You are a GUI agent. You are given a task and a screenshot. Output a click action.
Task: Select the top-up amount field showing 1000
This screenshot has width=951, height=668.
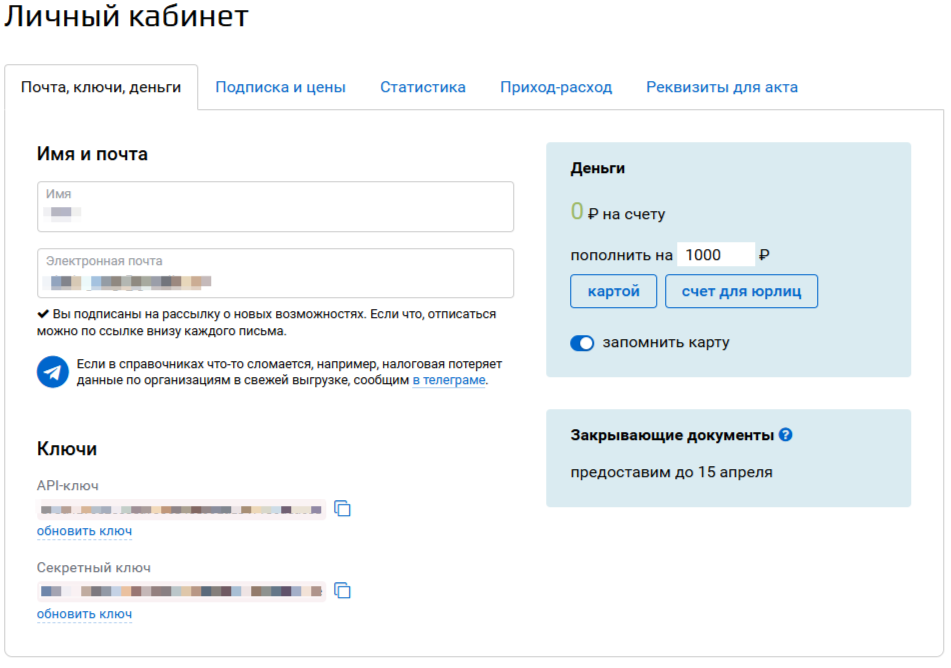click(715, 255)
